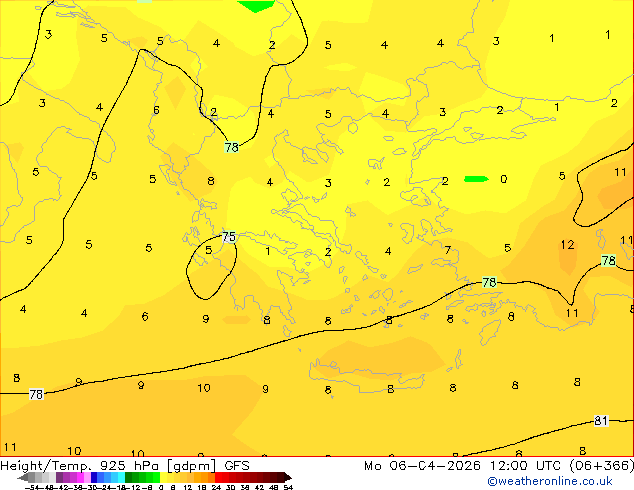Click the '78' label below the 75 contour's top closed loop
The height and width of the screenshot is (490, 634).
(x=232, y=147)
